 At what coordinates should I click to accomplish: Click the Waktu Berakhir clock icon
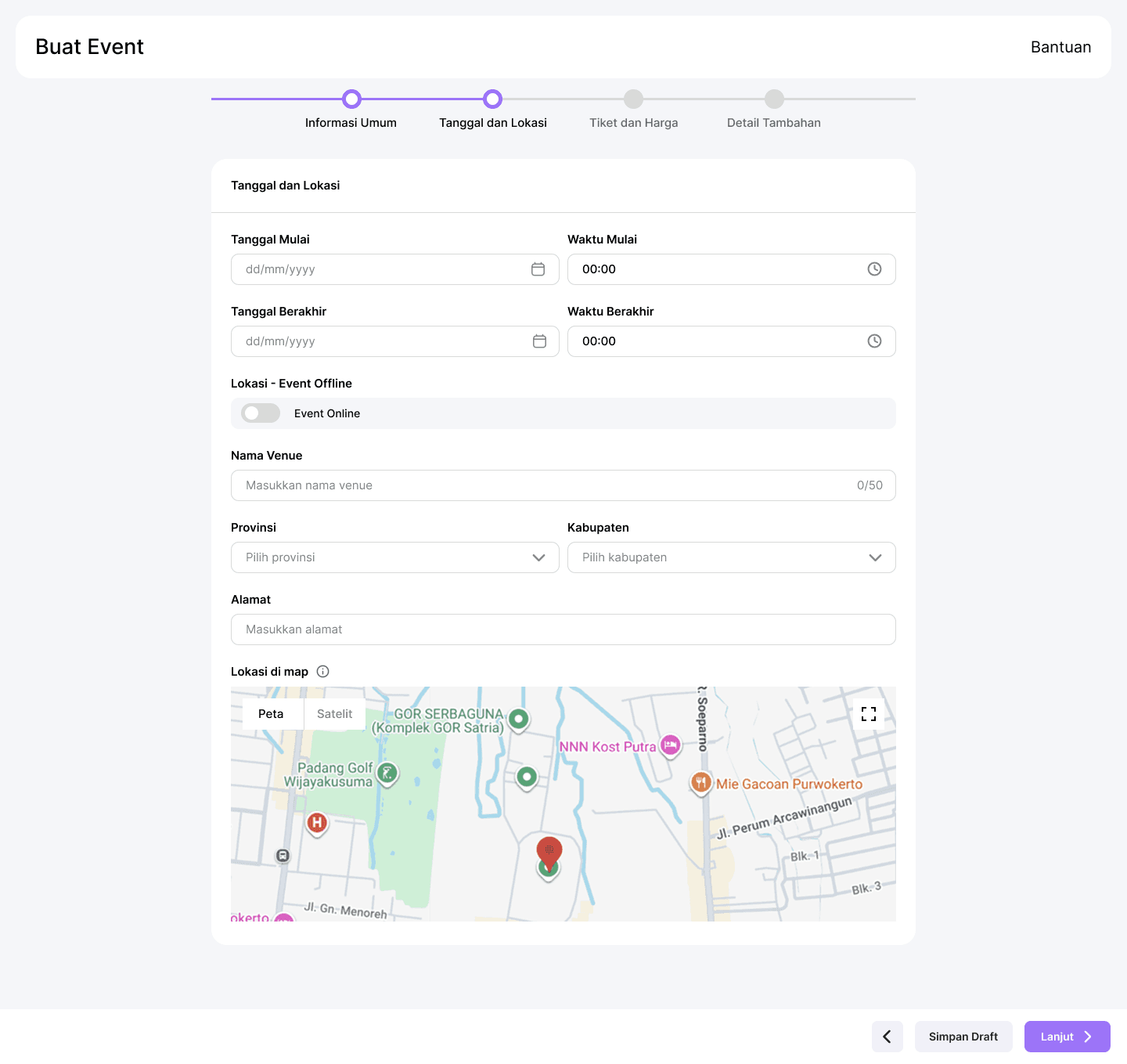(875, 341)
